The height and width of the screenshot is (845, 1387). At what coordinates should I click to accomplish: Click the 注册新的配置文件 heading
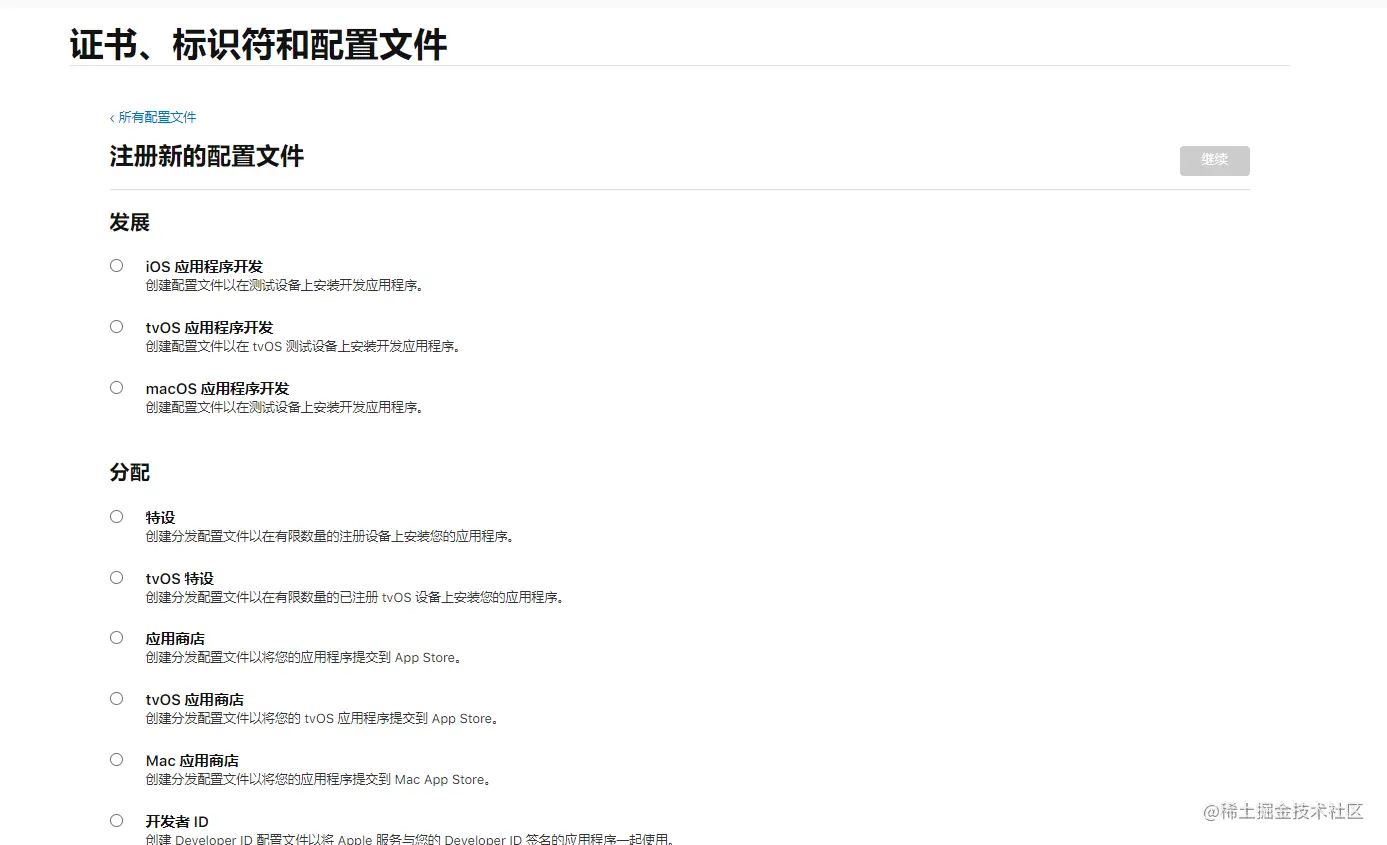(206, 156)
